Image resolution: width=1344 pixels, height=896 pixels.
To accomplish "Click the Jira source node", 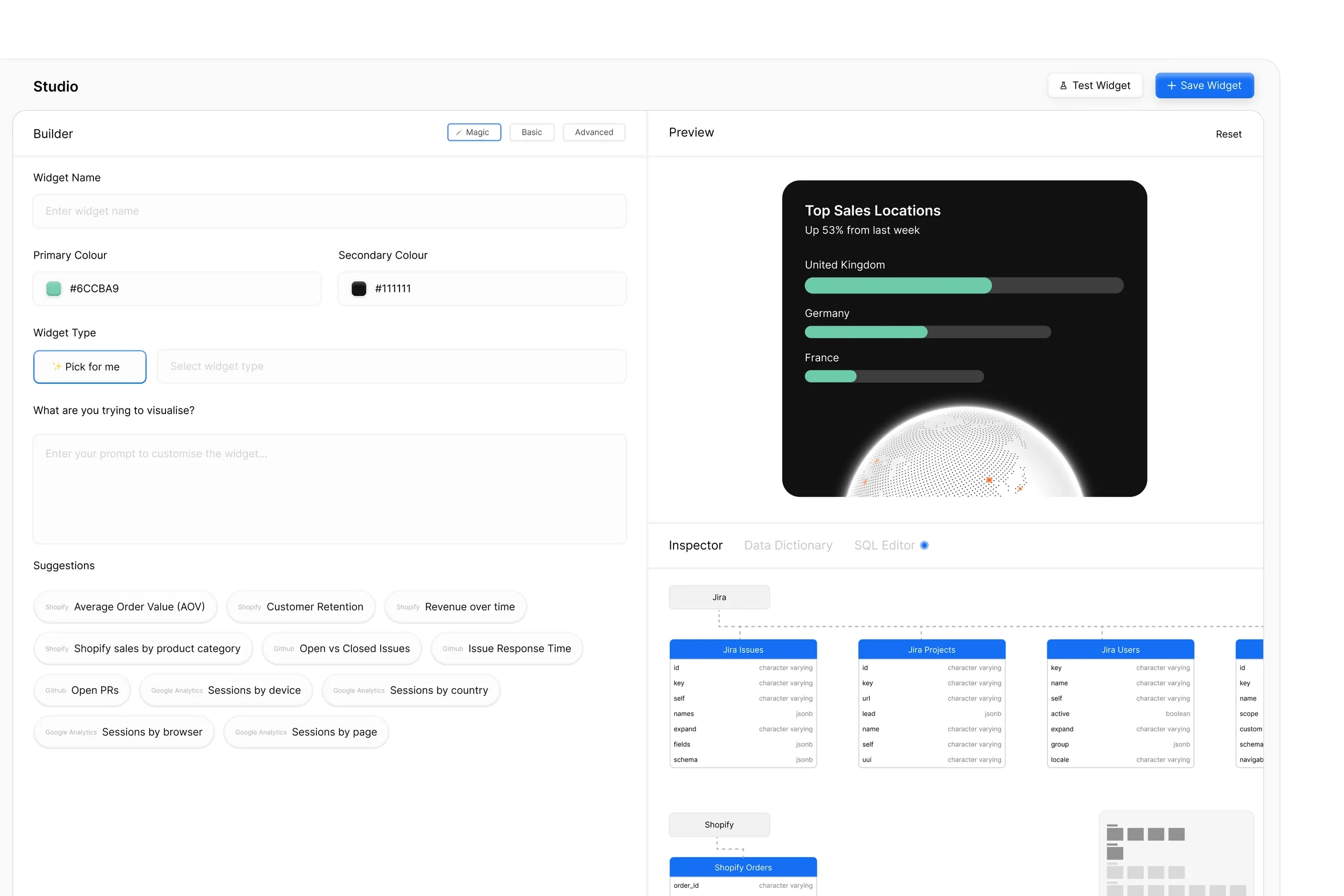I will coord(719,597).
